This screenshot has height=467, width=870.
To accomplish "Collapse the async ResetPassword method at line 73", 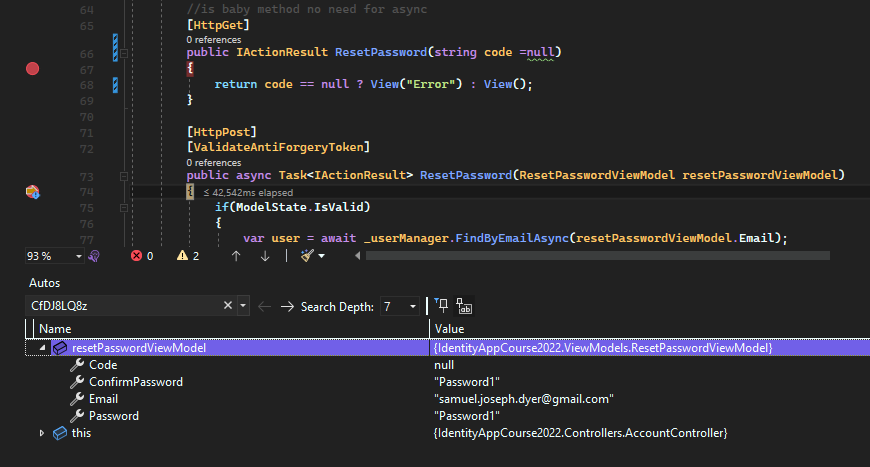I will tap(124, 176).
